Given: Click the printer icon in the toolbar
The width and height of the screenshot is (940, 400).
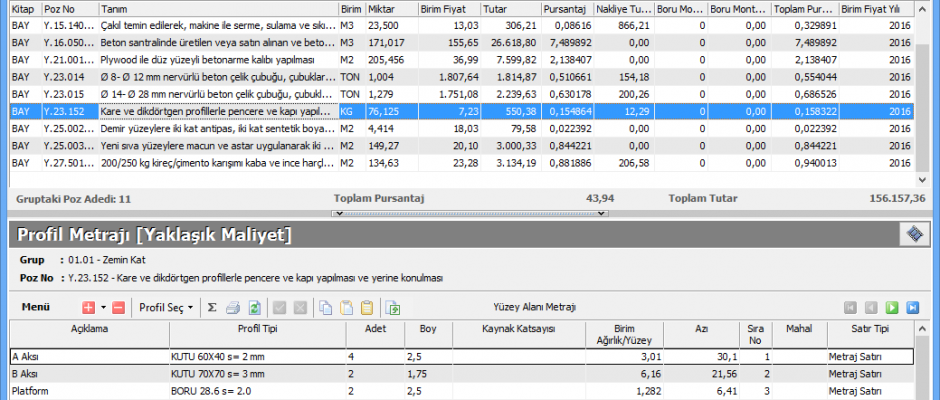Looking at the screenshot, I should pos(233,308).
